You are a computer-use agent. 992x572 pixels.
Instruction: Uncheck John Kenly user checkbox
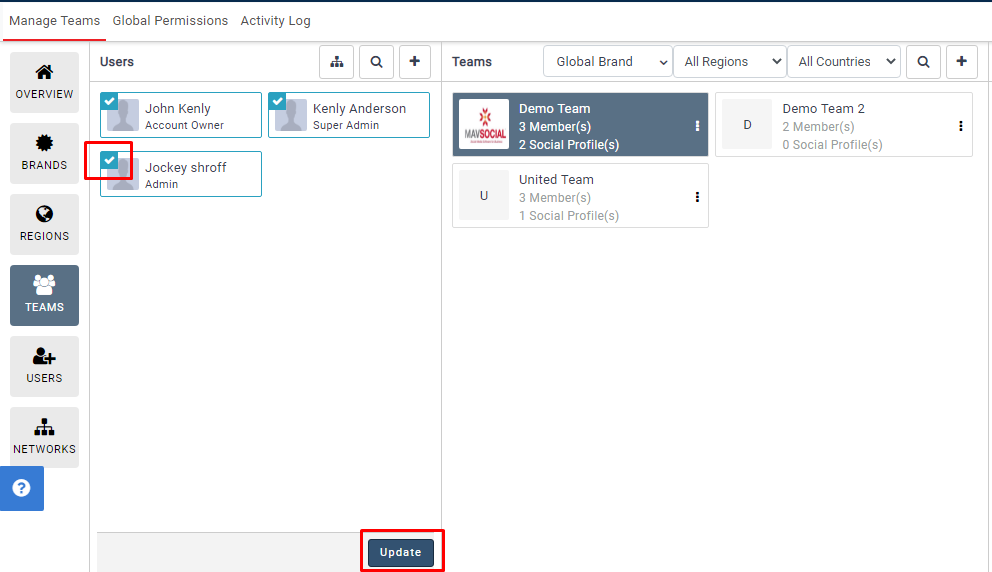(109, 101)
